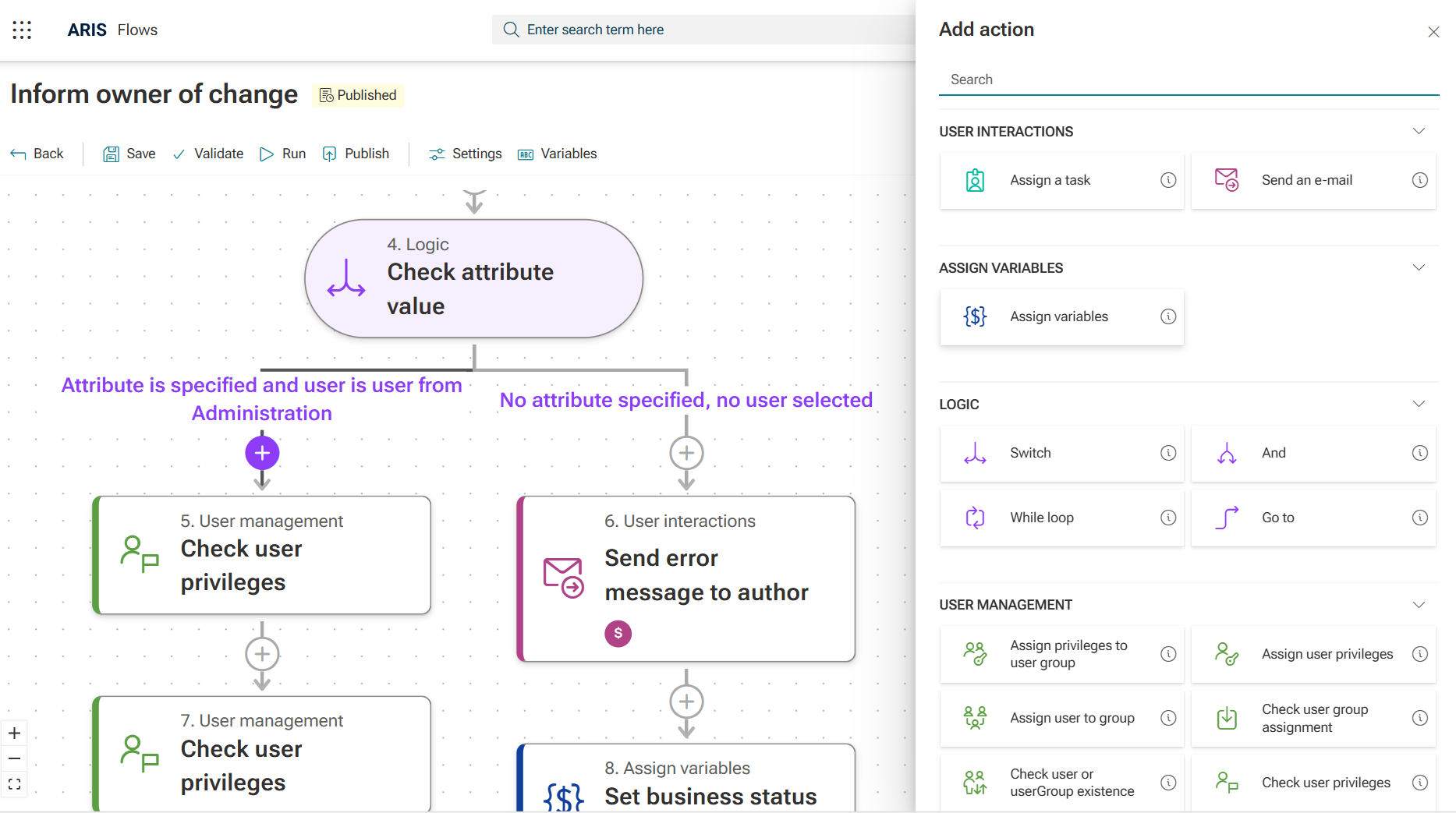Open the Variables toolbar item
The image size is (1456, 813).
[x=558, y=154]
